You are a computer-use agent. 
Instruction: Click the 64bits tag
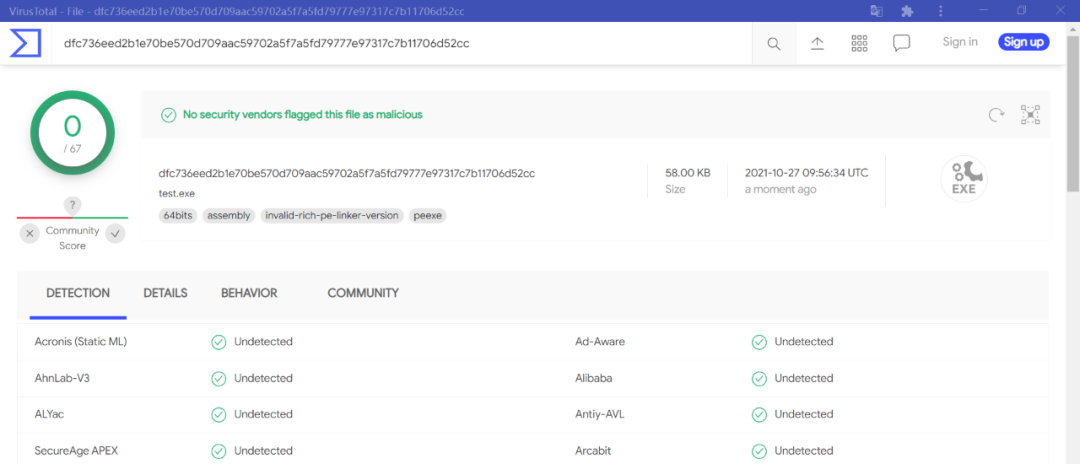[x=178, y=215]
